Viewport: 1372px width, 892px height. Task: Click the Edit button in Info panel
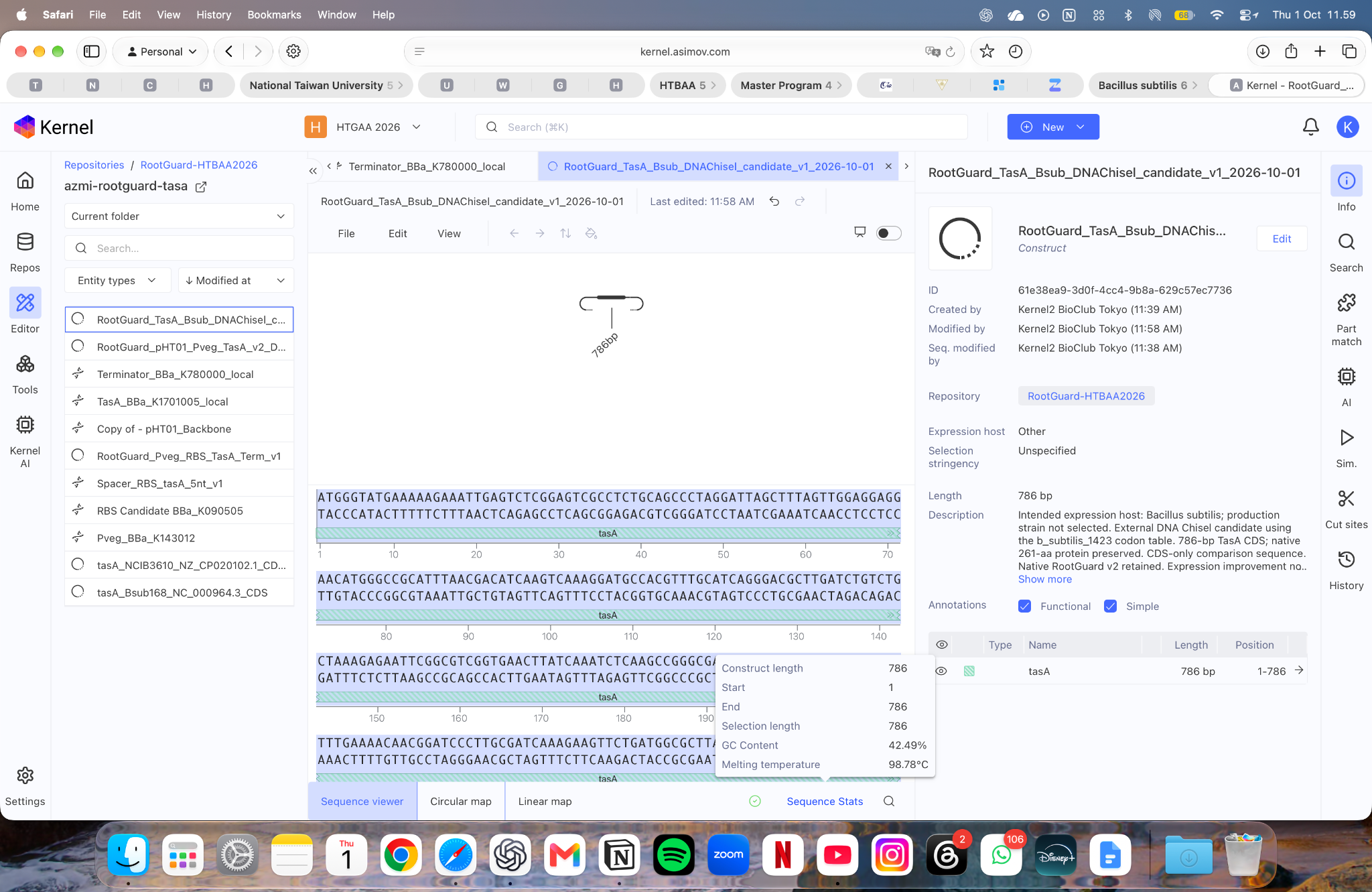pyautogui.click(x=1281, y=239)
